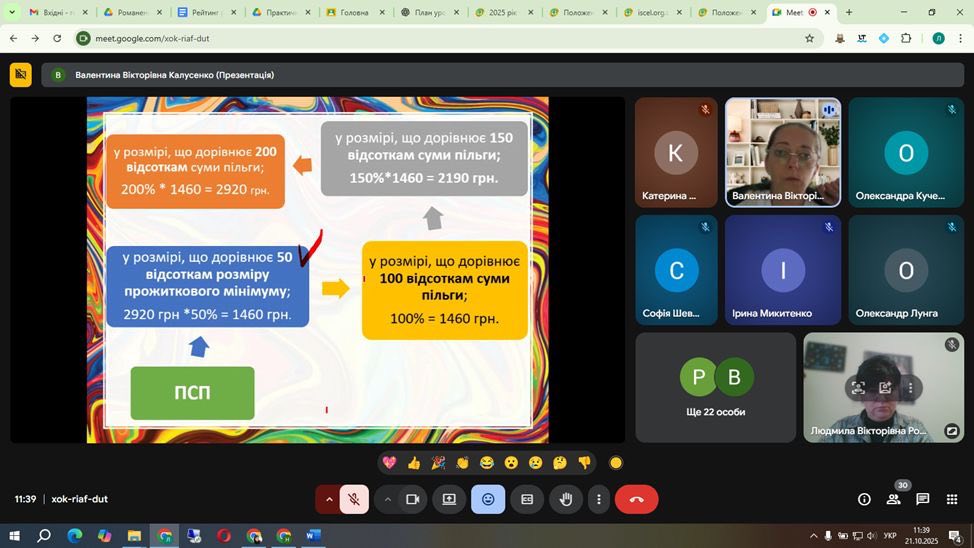Switch to the Головна tab
Viewport: 974px width, 548px height.
pos(355,12)
